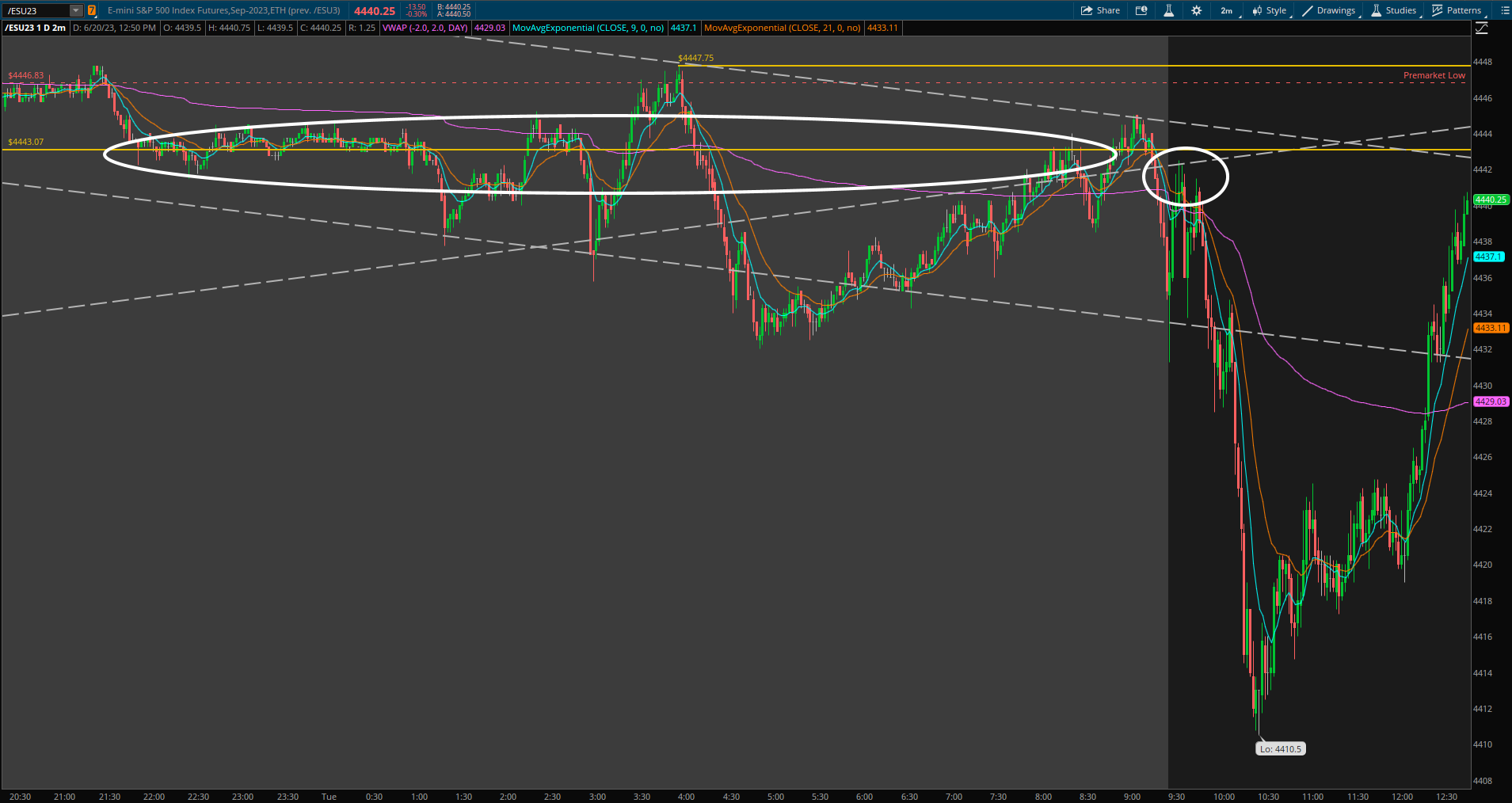Click the list menu icon at far right

click(1500, 10)
